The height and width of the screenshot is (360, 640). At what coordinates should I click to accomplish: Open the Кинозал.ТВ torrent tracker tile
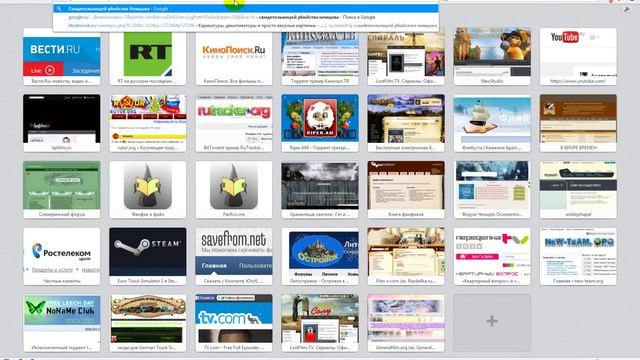point(320,56)
